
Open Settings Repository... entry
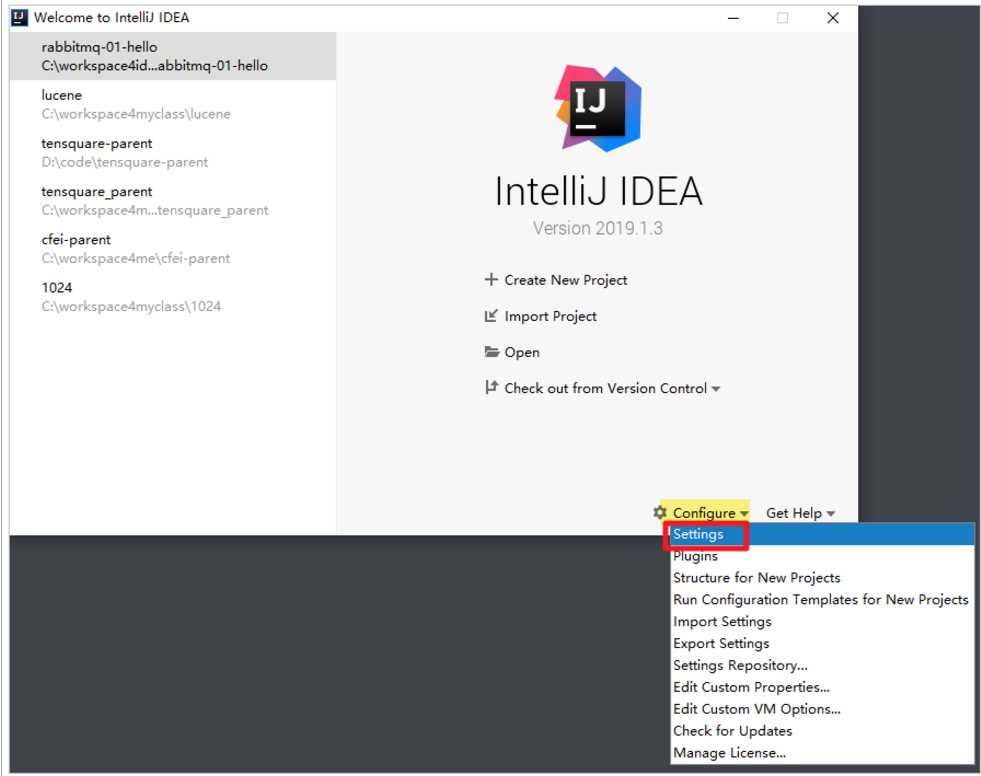point(823,665)
